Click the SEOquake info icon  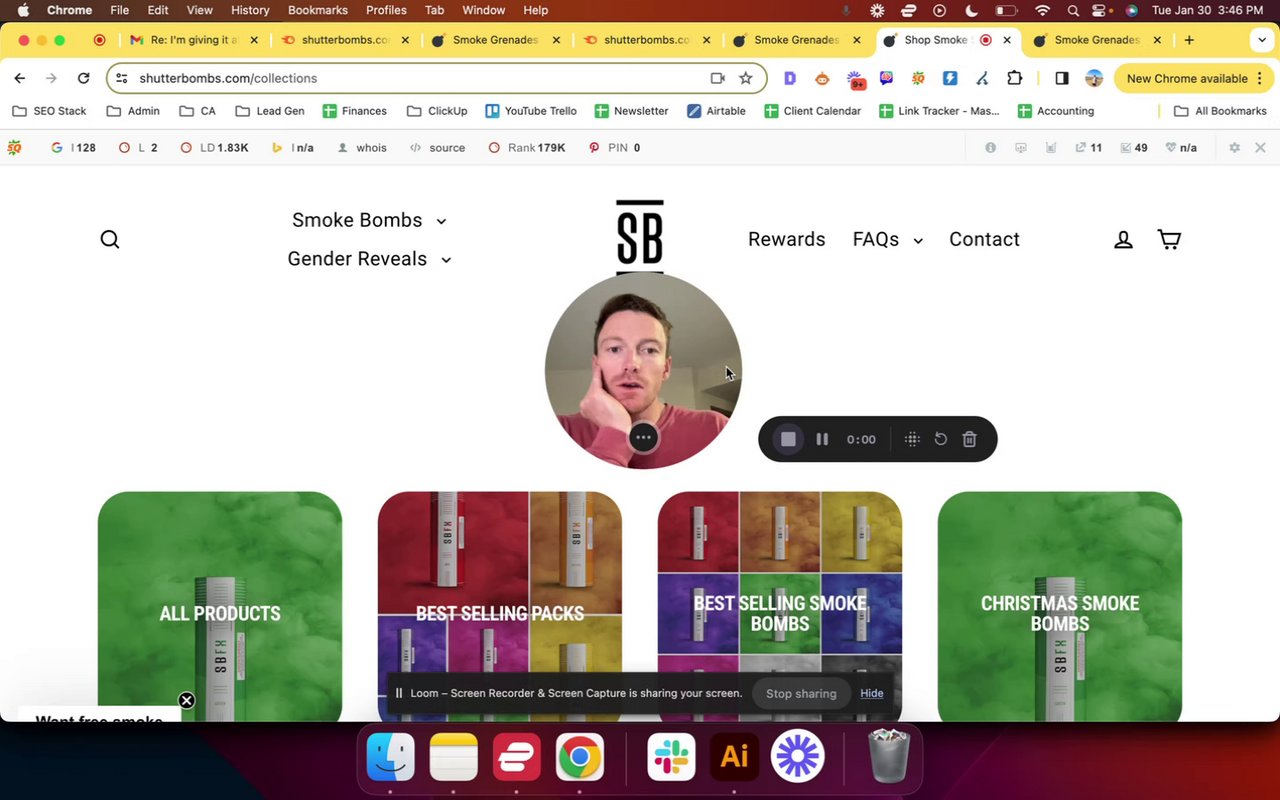[x=990, y=147]
